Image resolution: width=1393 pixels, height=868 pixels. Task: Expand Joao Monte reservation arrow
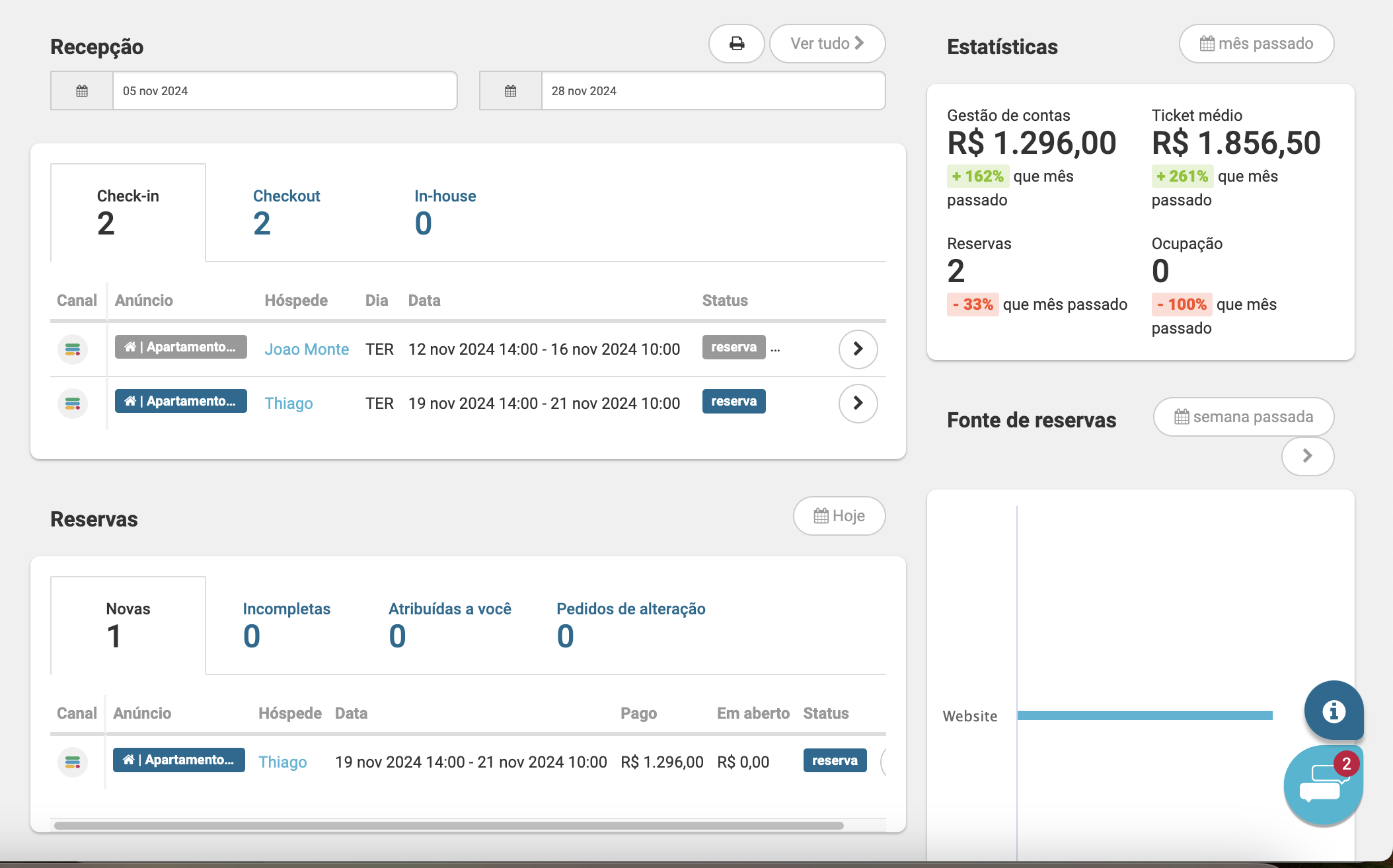(858, 349)
